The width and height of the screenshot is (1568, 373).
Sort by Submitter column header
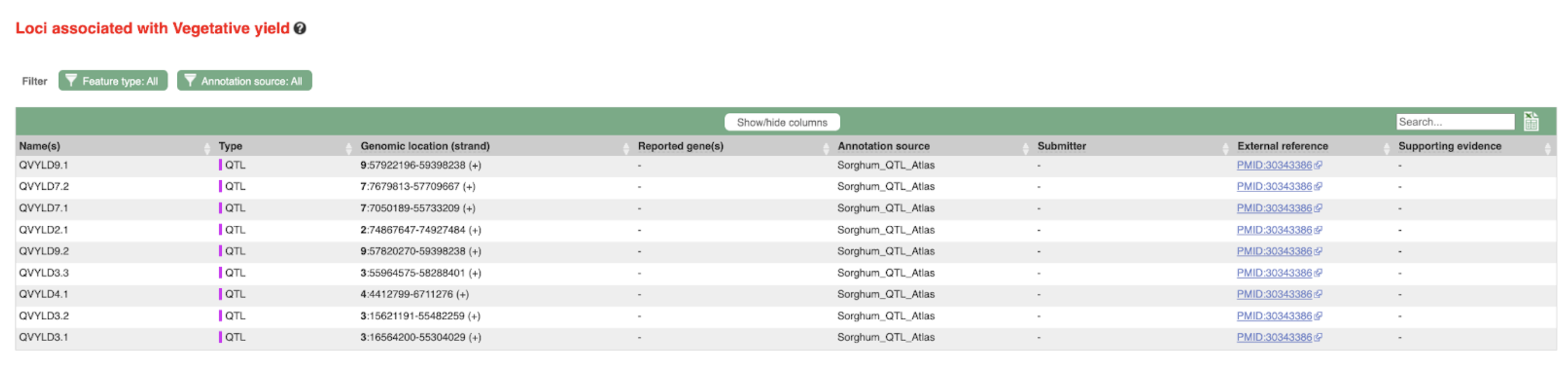1061,146
